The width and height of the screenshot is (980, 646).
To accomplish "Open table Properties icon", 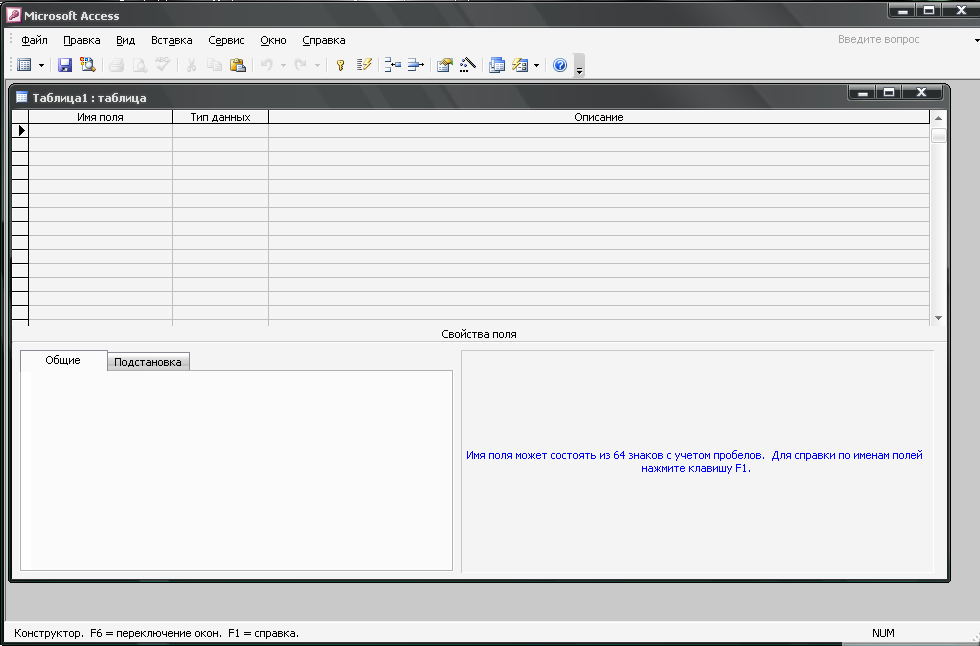I will click(x=444, y=65).
